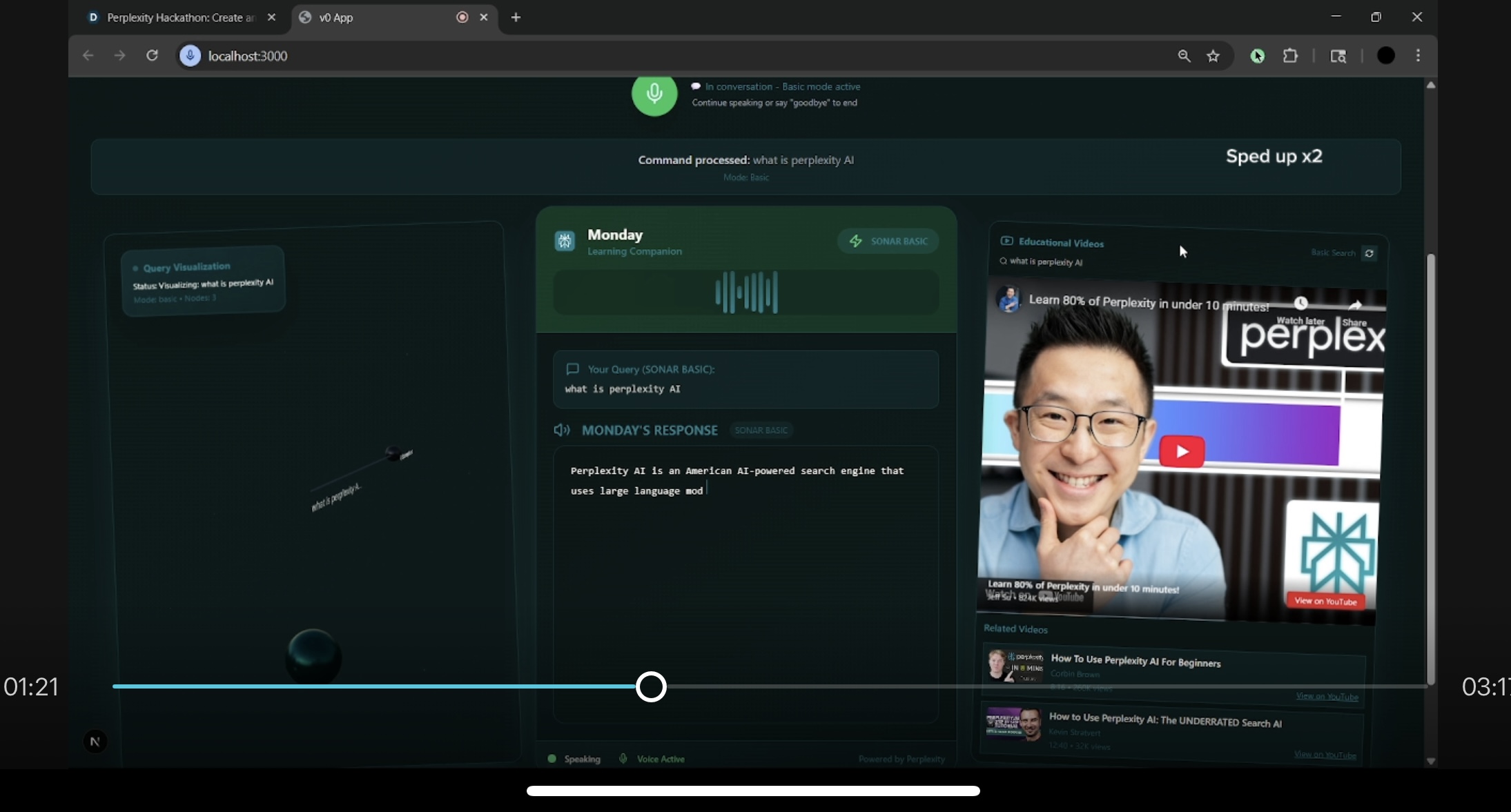1511x812 pixels.
Task: Toggle the SONAR BASIC mode badge
Action: pos(888,241)
